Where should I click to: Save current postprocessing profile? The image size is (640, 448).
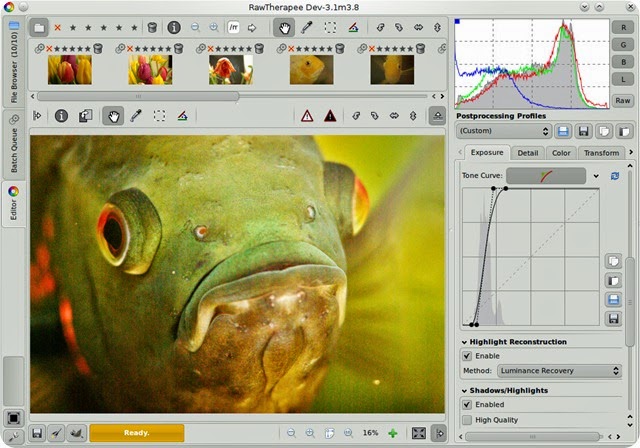584,131
